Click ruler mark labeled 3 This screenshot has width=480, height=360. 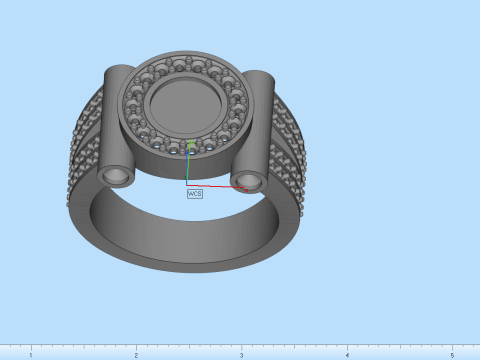coord(241,355)
